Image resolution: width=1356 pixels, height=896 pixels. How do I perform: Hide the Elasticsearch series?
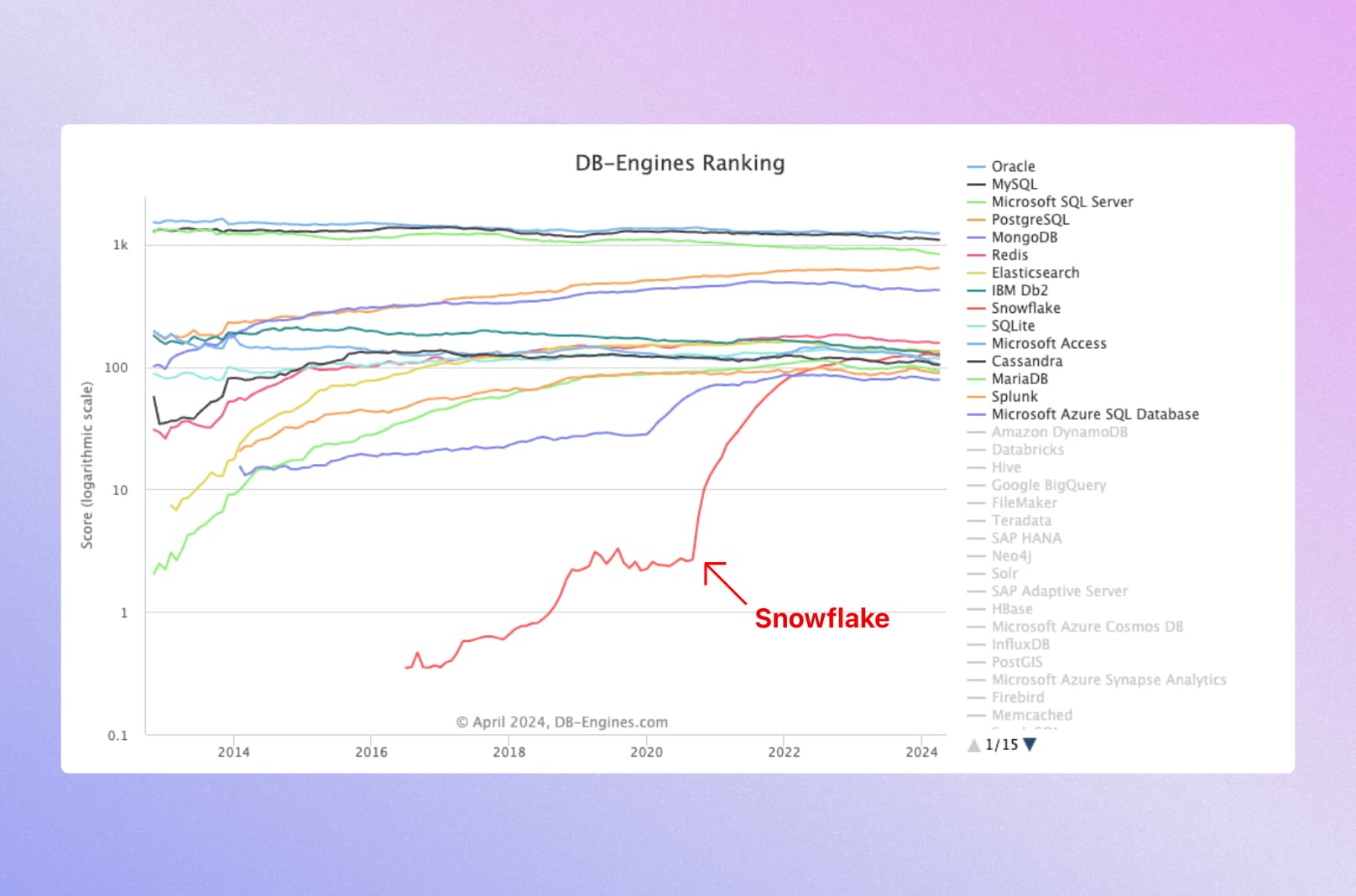tap(1023, 273)
